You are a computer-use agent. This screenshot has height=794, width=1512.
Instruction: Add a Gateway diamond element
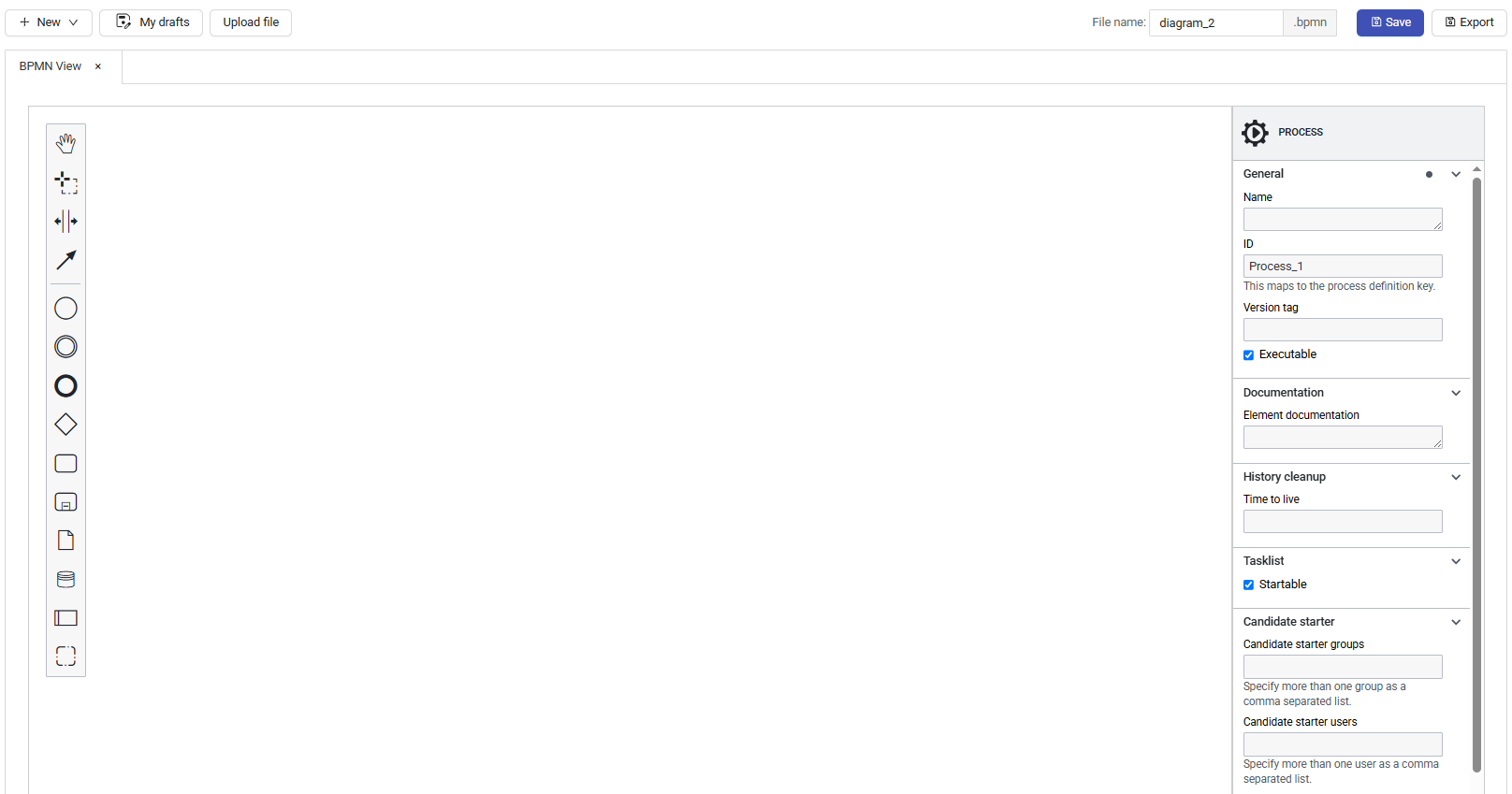(x=65, y=425)
